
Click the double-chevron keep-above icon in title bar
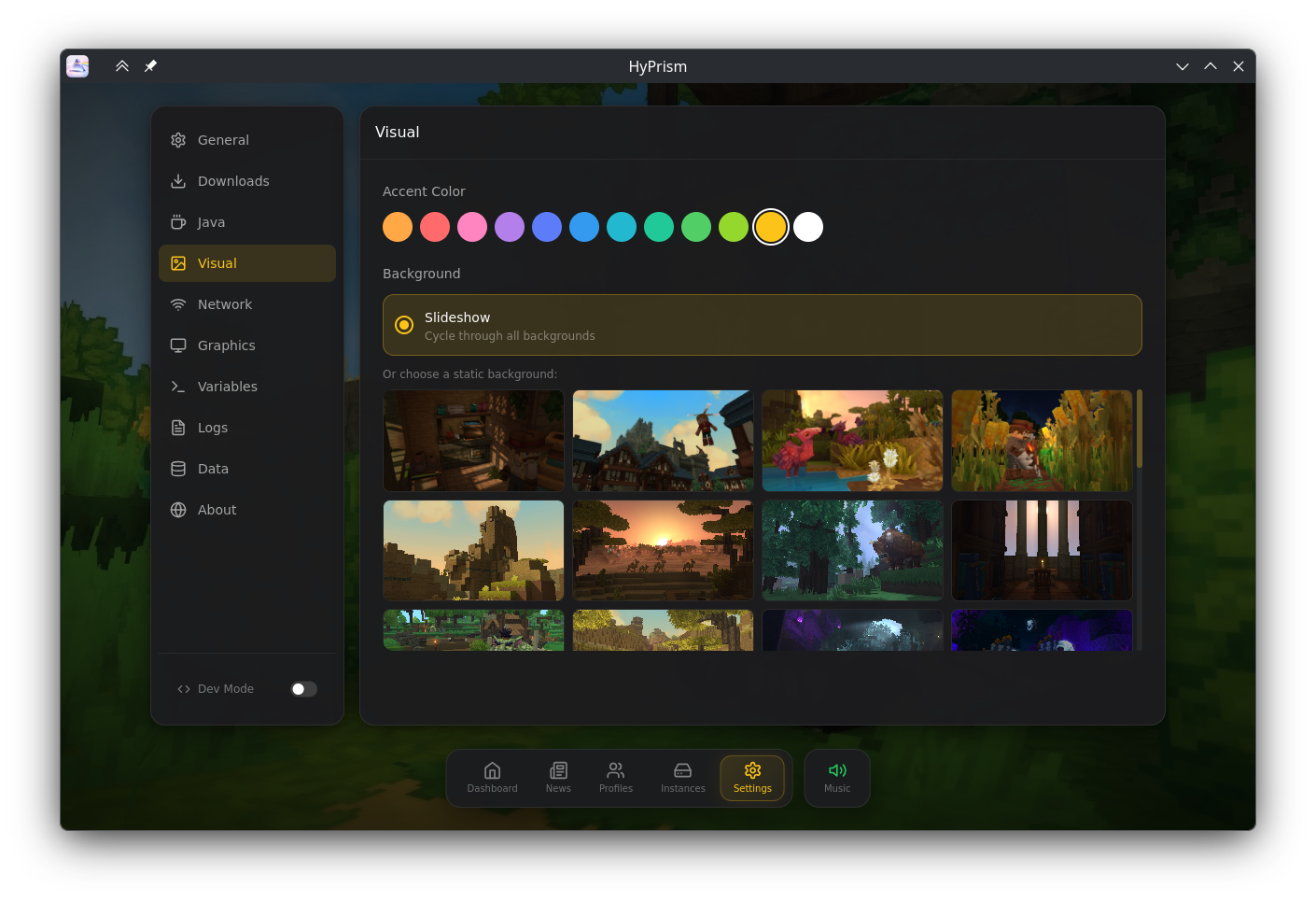point(122,66)
